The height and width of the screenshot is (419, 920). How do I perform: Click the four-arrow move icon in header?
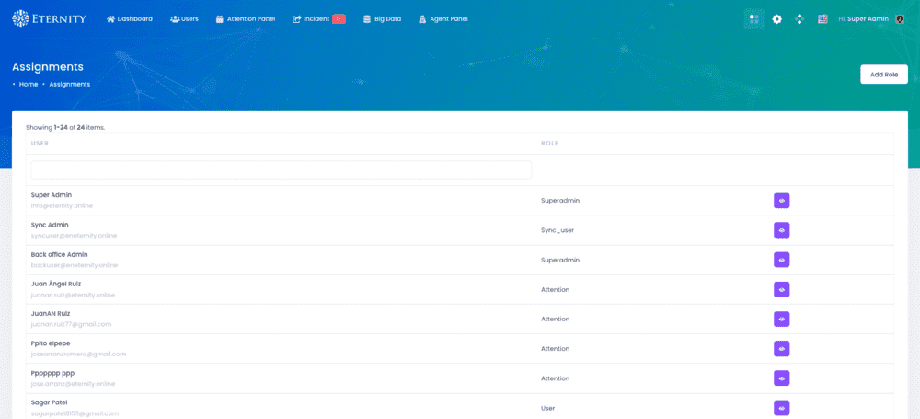click(799, 19)
